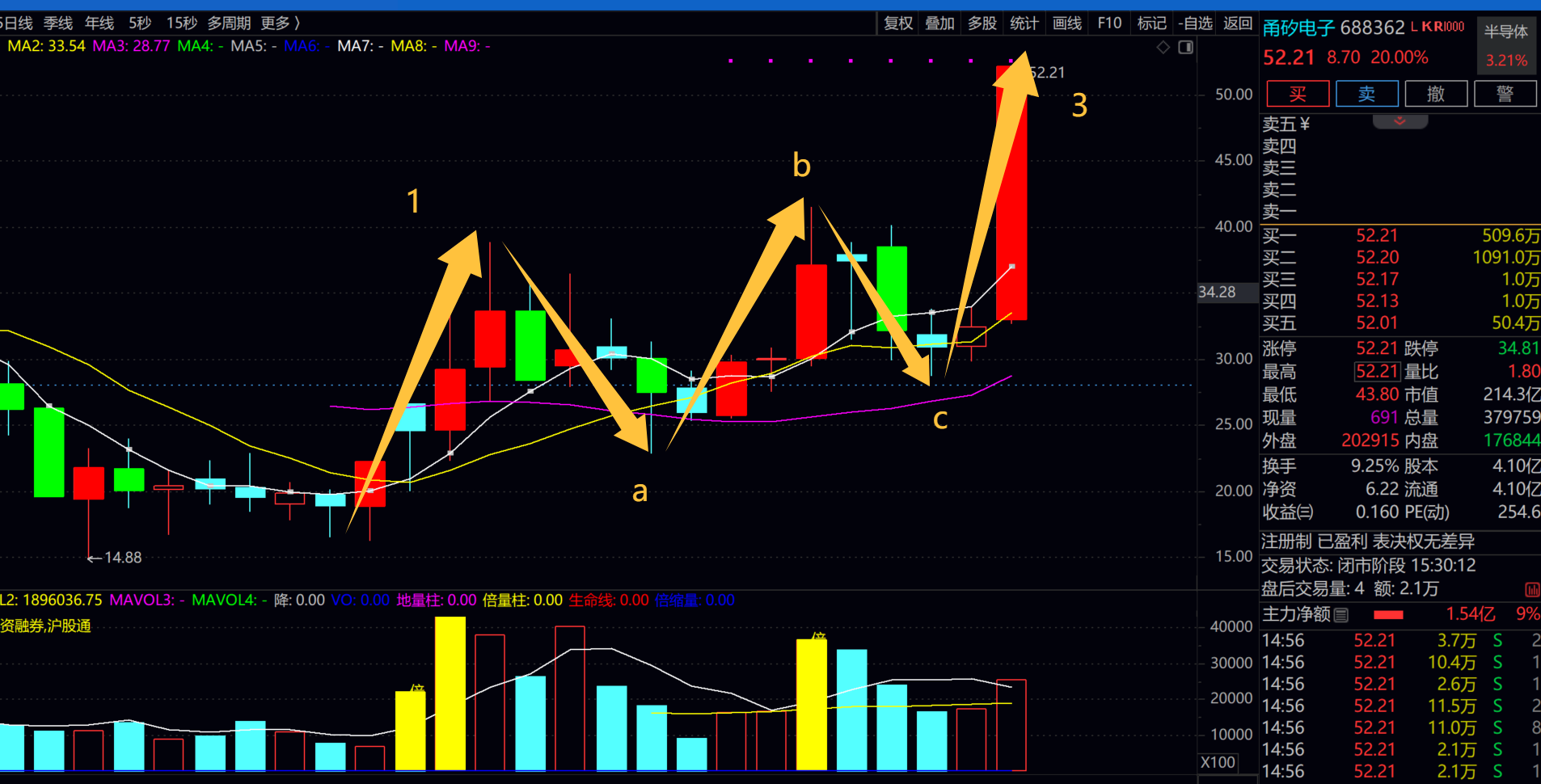
Task: Click the diamond marker icon above chart
Action: click(x=1163, y=48)
